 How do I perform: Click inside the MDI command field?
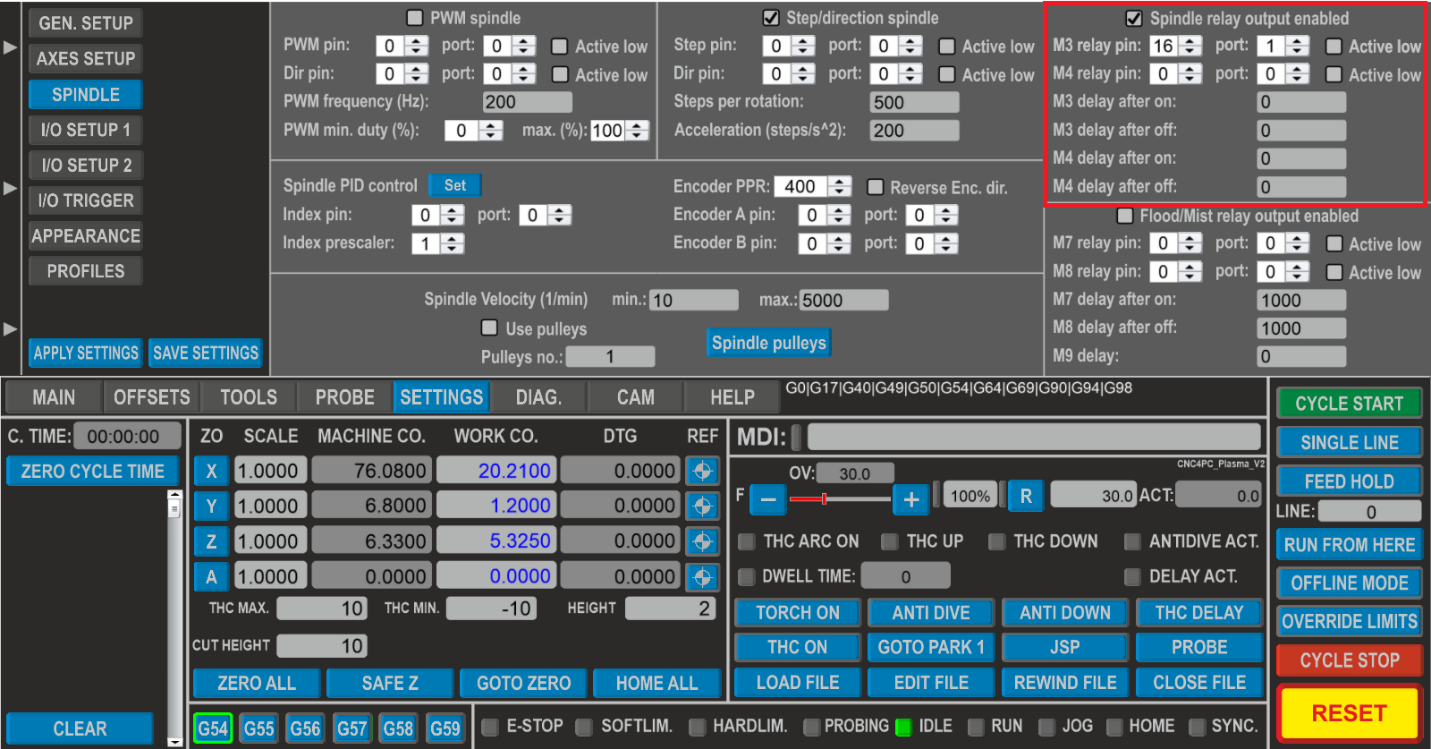1034,436
